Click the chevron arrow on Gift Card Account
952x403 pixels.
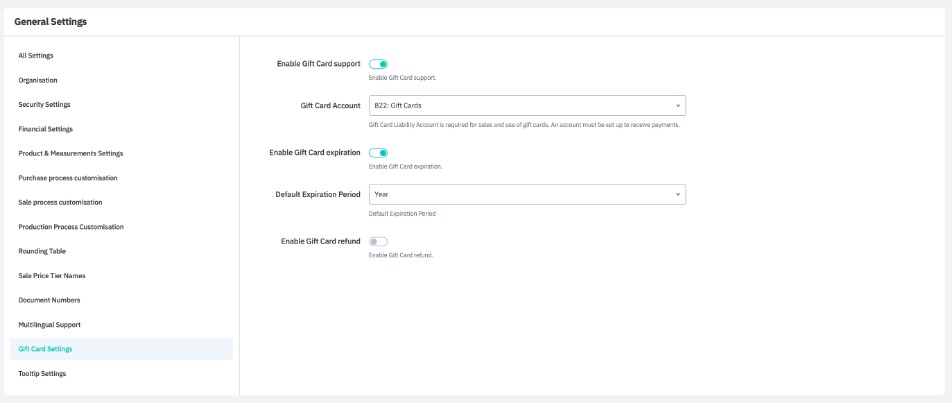point(677,105)
